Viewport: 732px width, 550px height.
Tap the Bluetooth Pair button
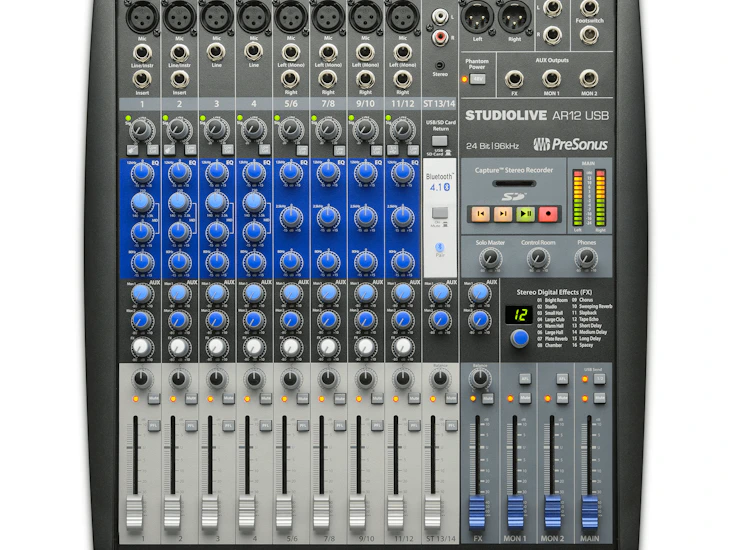(439, 247)
